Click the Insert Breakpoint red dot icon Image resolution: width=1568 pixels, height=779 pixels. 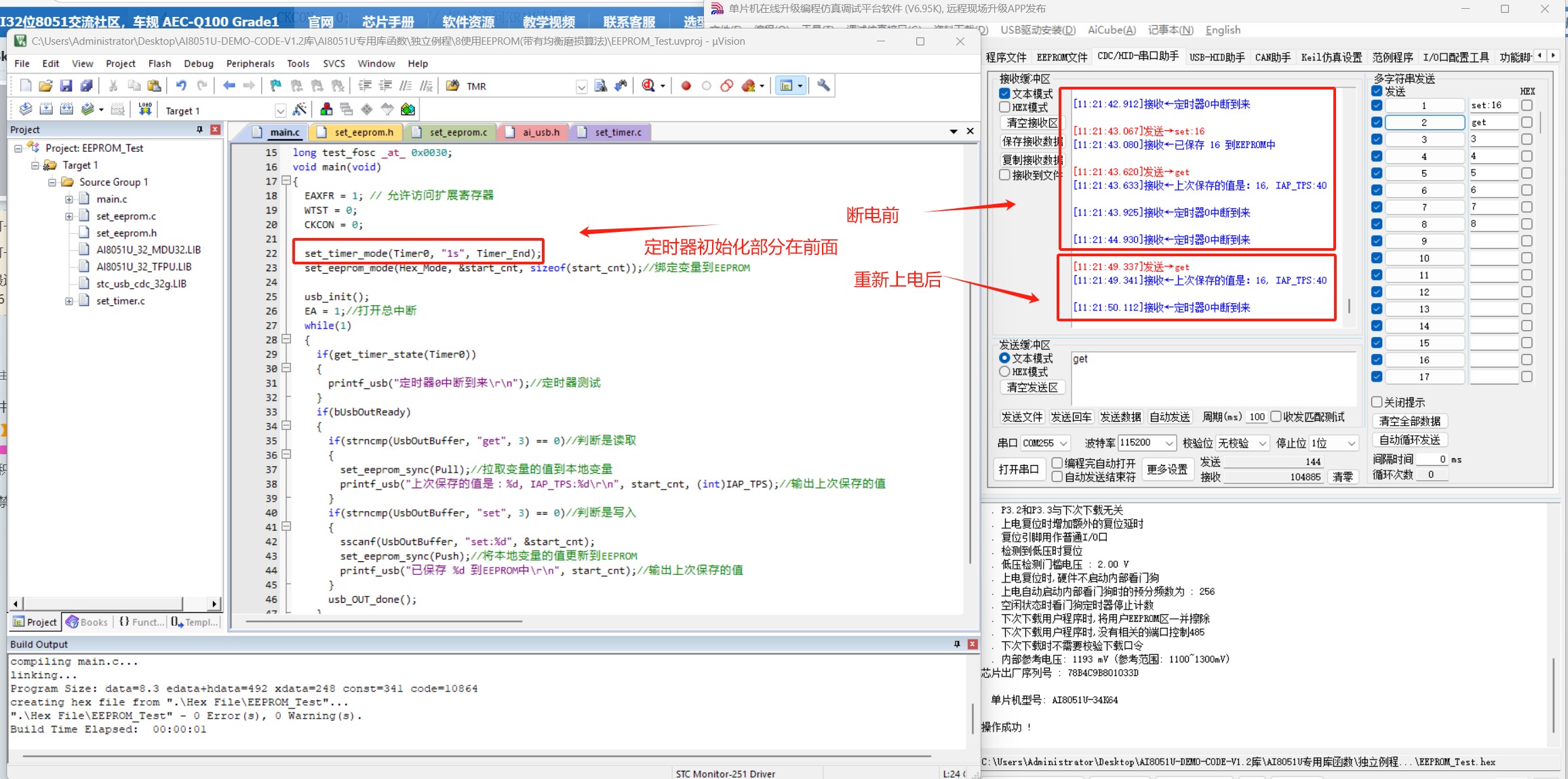(x=686, y=85)
